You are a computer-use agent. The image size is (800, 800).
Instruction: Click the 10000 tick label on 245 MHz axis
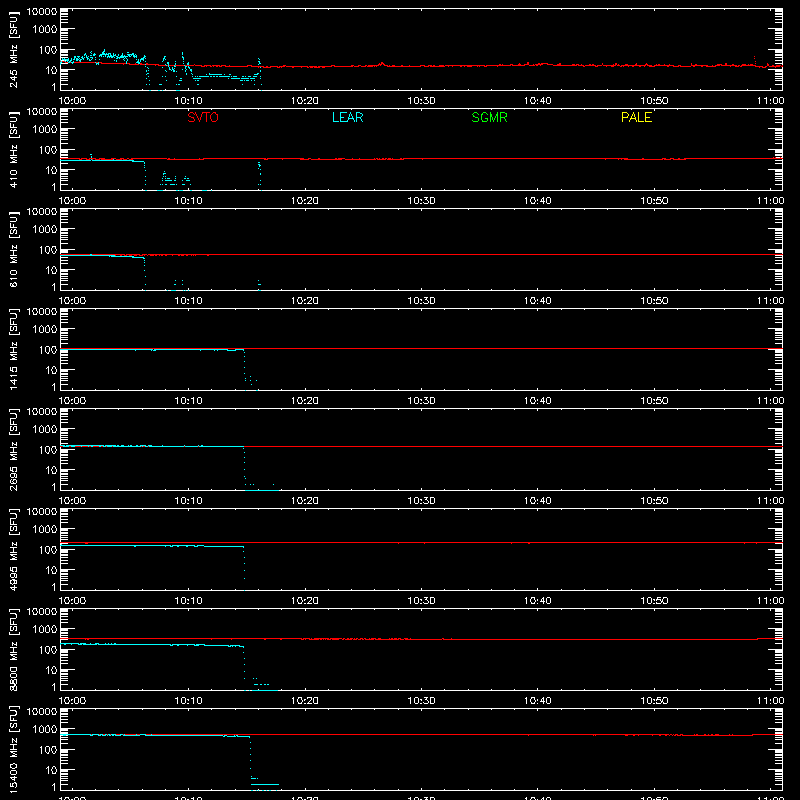pyautogui.click(x=42, y=12)
